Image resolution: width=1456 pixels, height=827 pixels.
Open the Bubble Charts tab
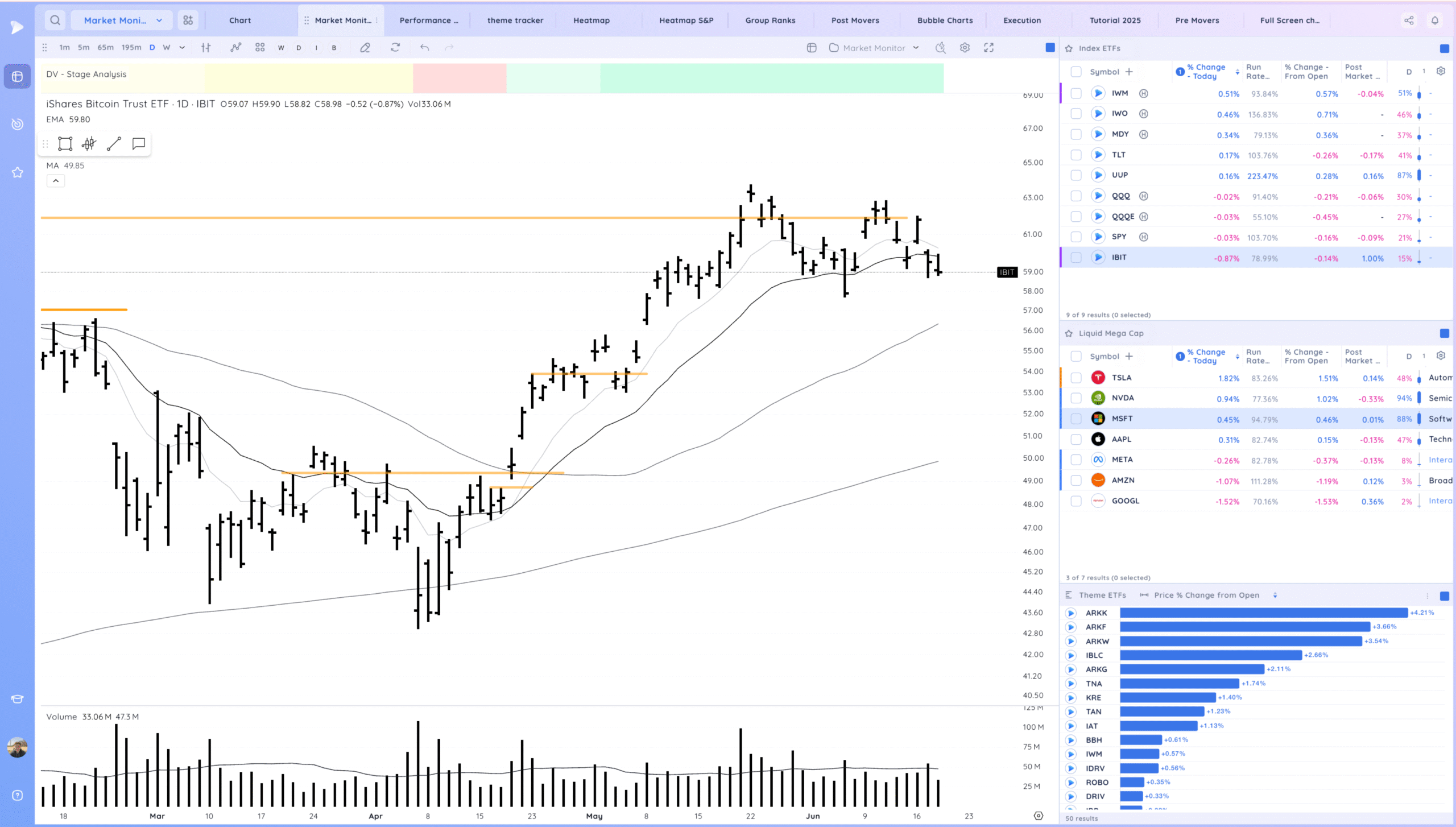945,20
